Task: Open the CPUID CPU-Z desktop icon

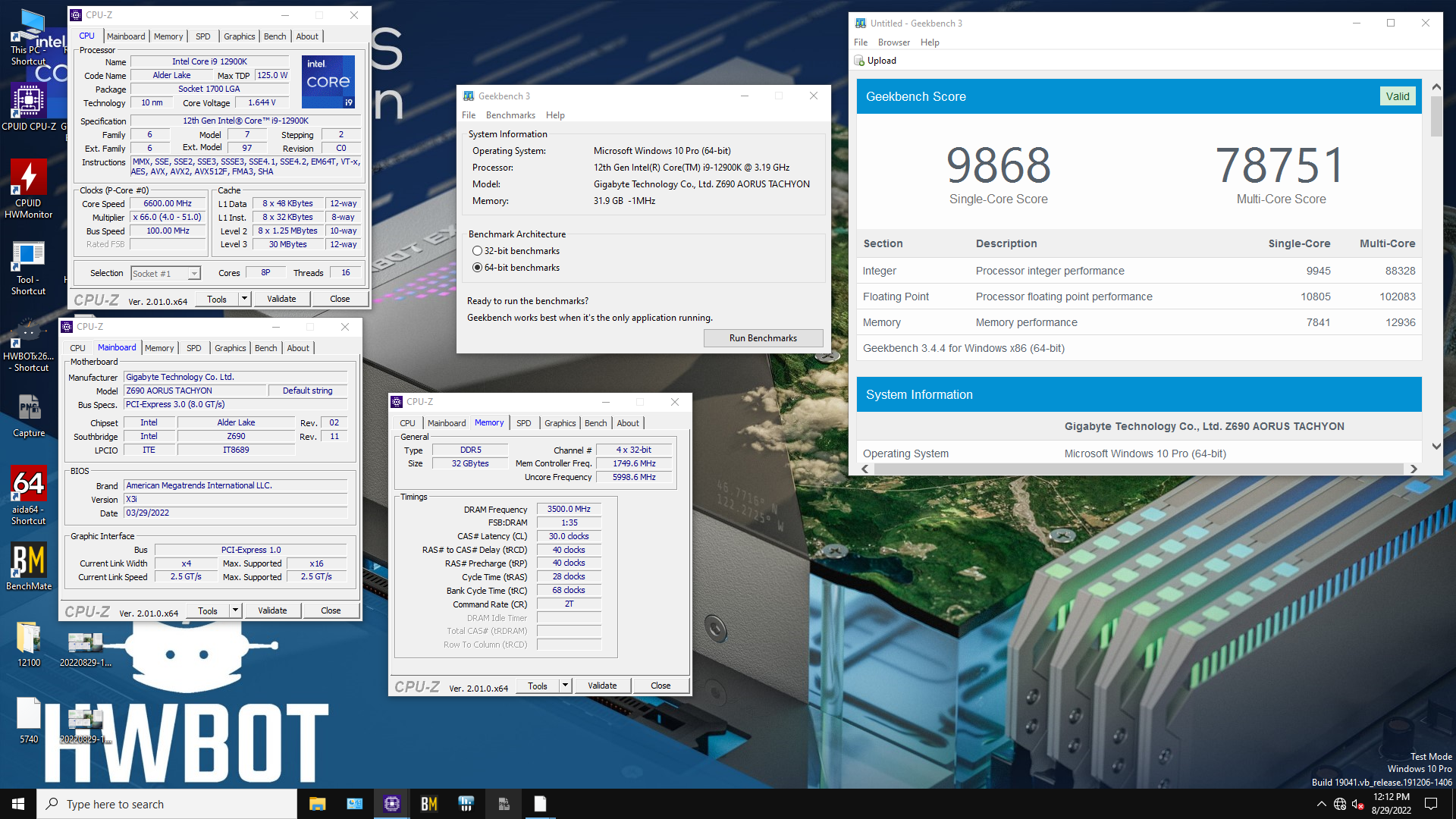Action: point(29,106)
